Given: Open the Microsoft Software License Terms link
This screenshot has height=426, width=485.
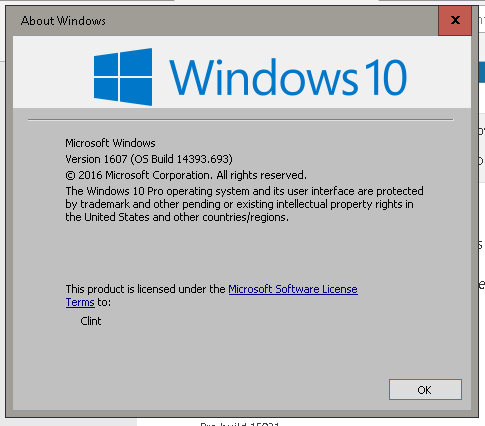Looking at the screenshot, I should (293, 289).
